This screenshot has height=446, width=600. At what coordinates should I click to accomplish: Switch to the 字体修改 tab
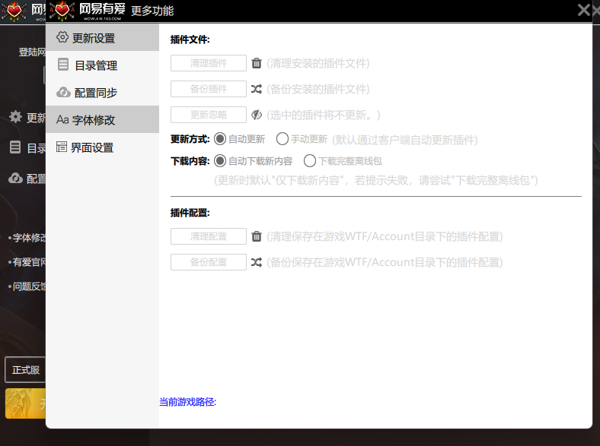pos(93,120)
